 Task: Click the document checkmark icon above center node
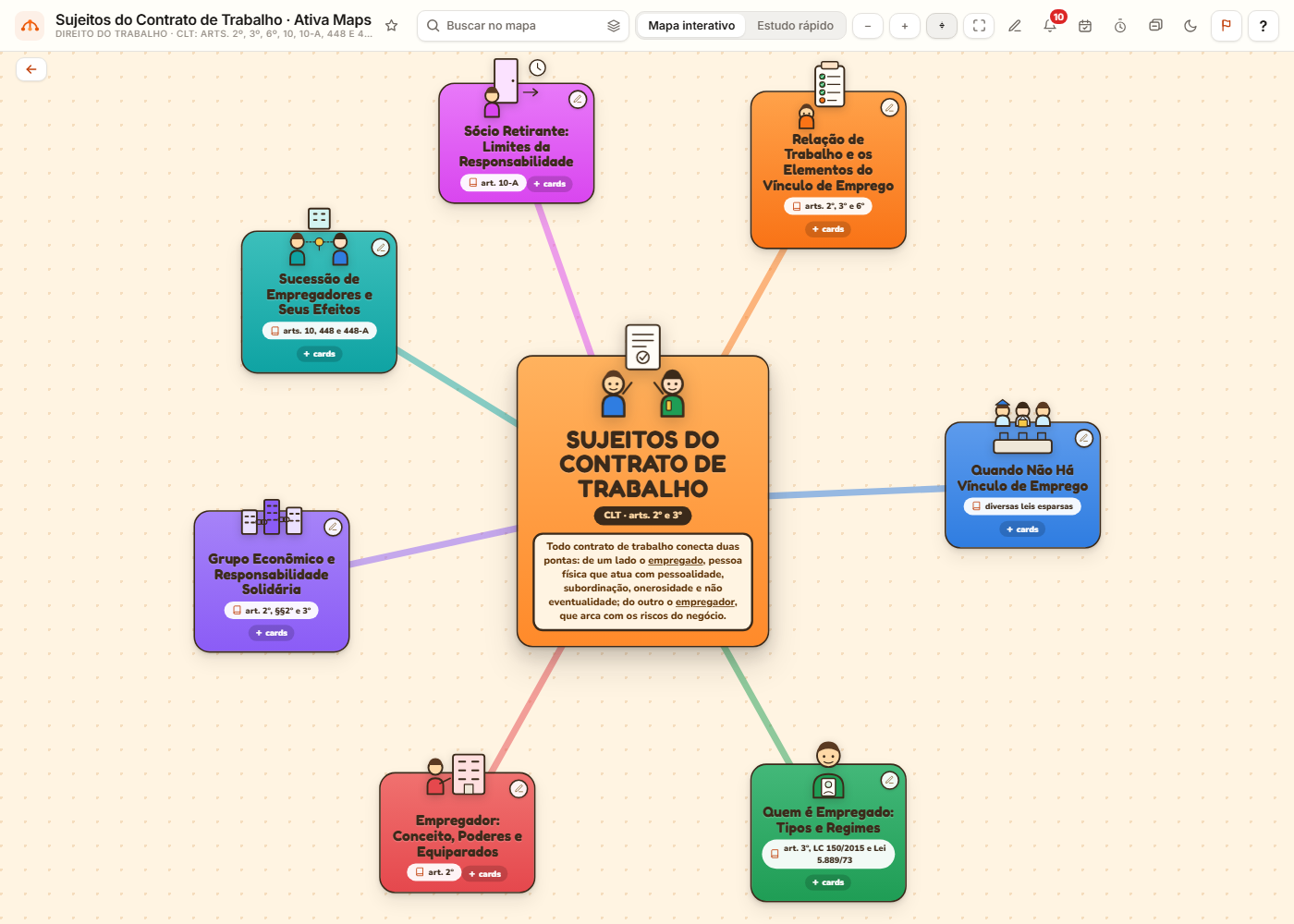642,346
